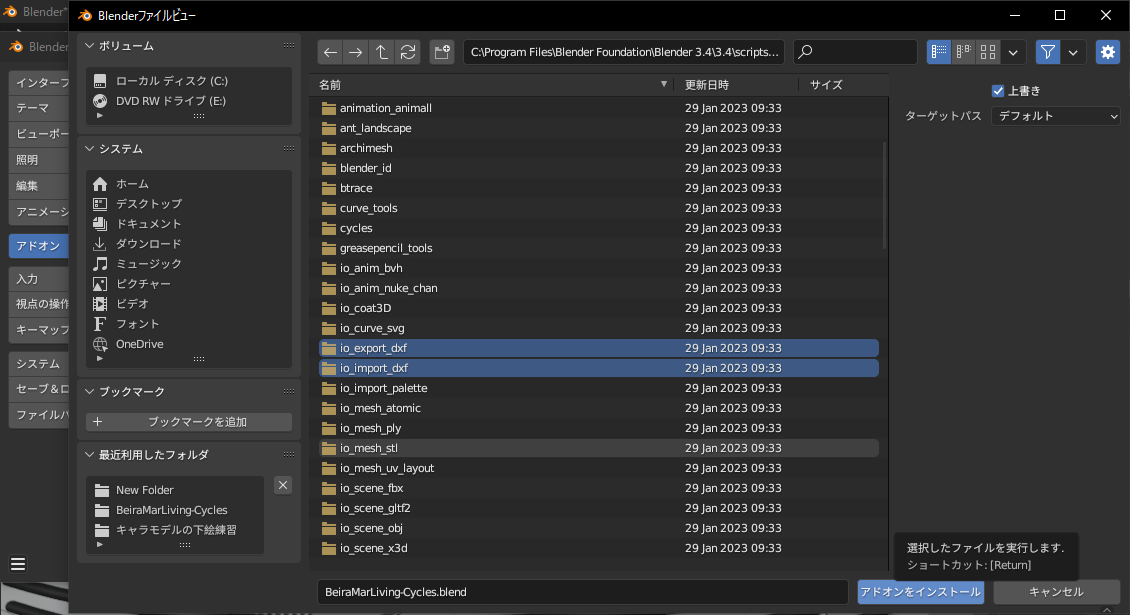Switch to horizontal list display mode
1130x615 pixels.
(x=964, y=52)
